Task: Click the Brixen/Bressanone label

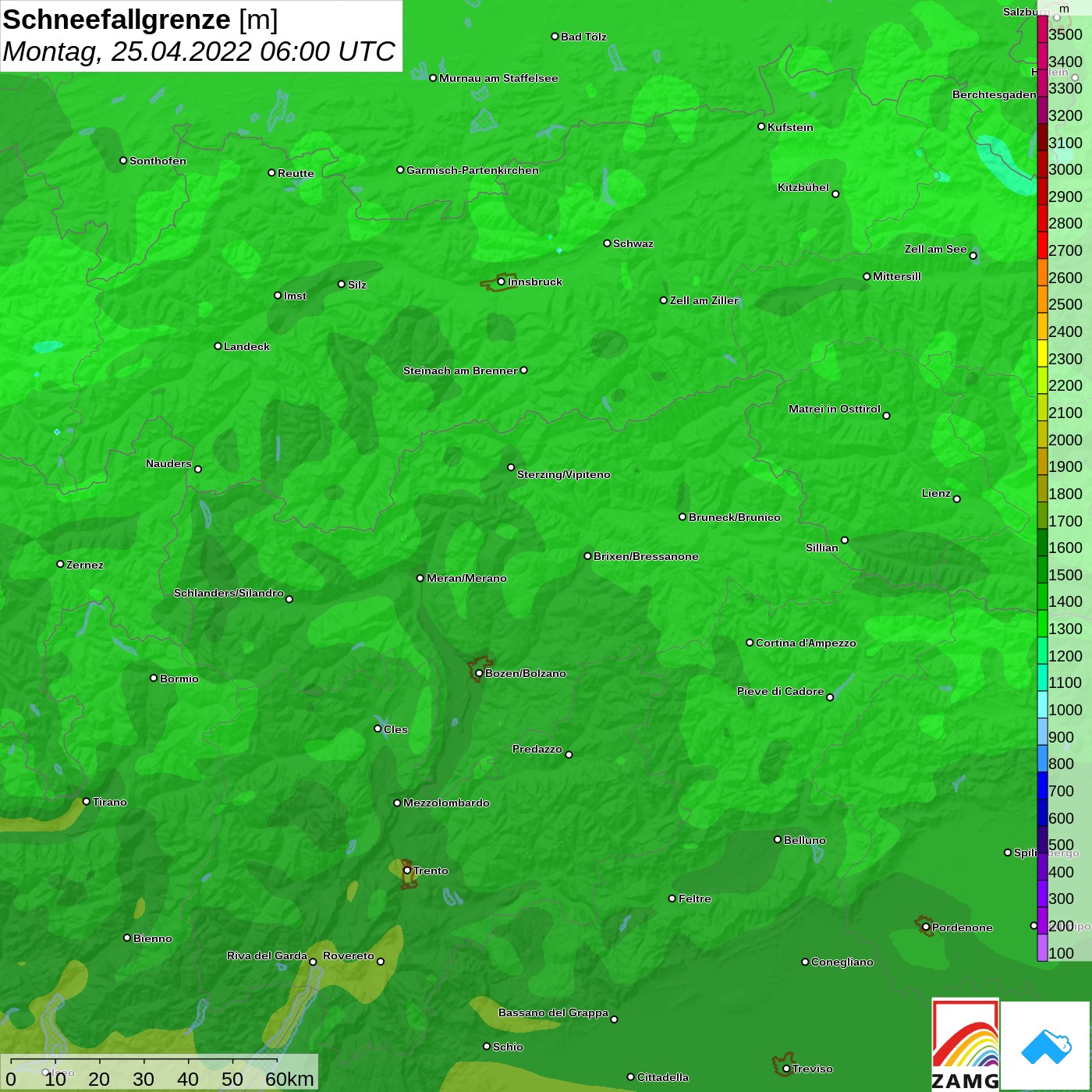Action: 646,556
